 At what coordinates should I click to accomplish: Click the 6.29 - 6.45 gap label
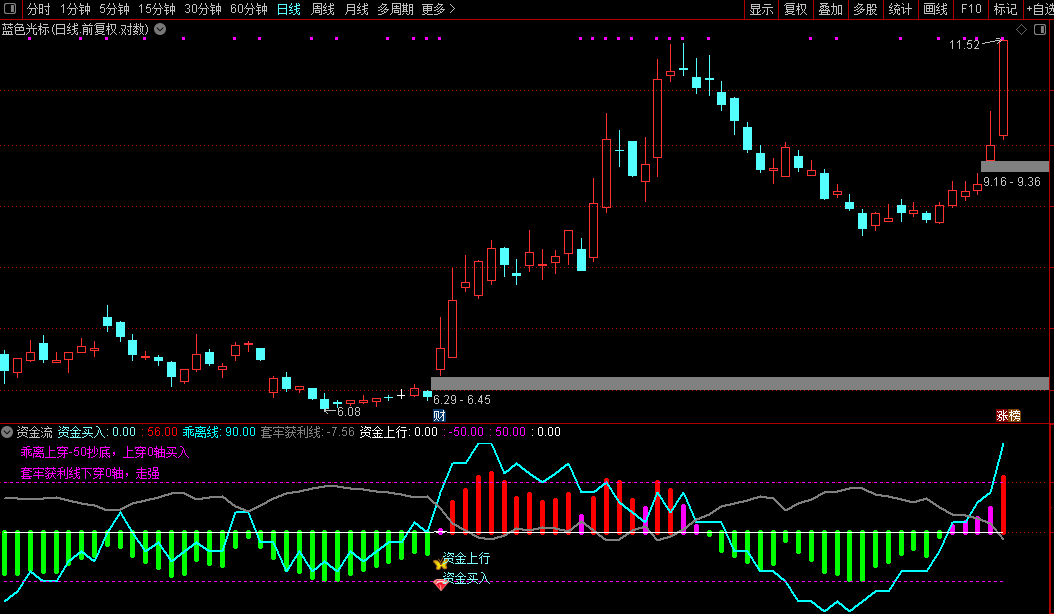pyautogui.click(x=462, y=399)
